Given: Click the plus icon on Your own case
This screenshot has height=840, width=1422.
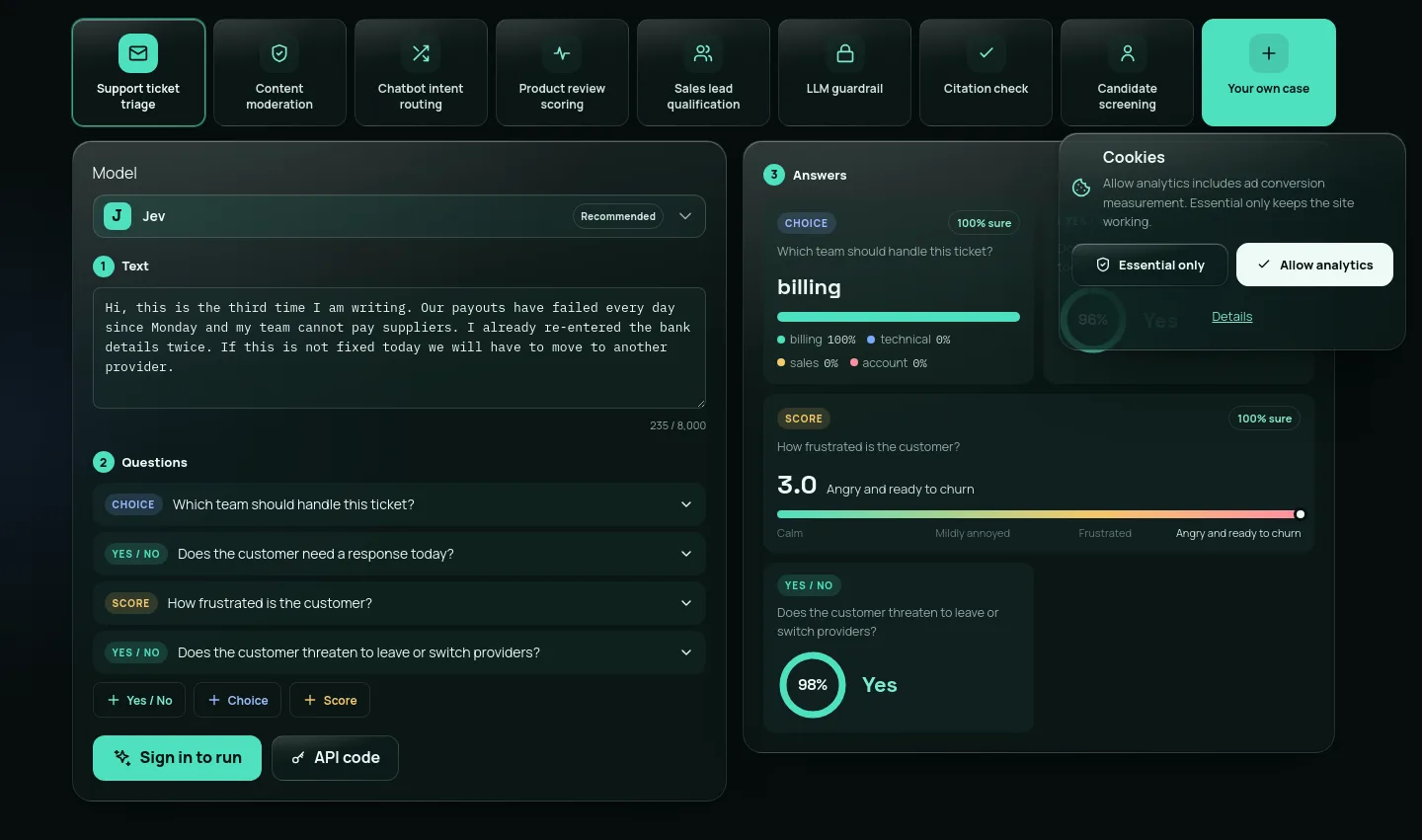Looking at the screenshot, I should pyautogui.click(x=1269, y=53).
